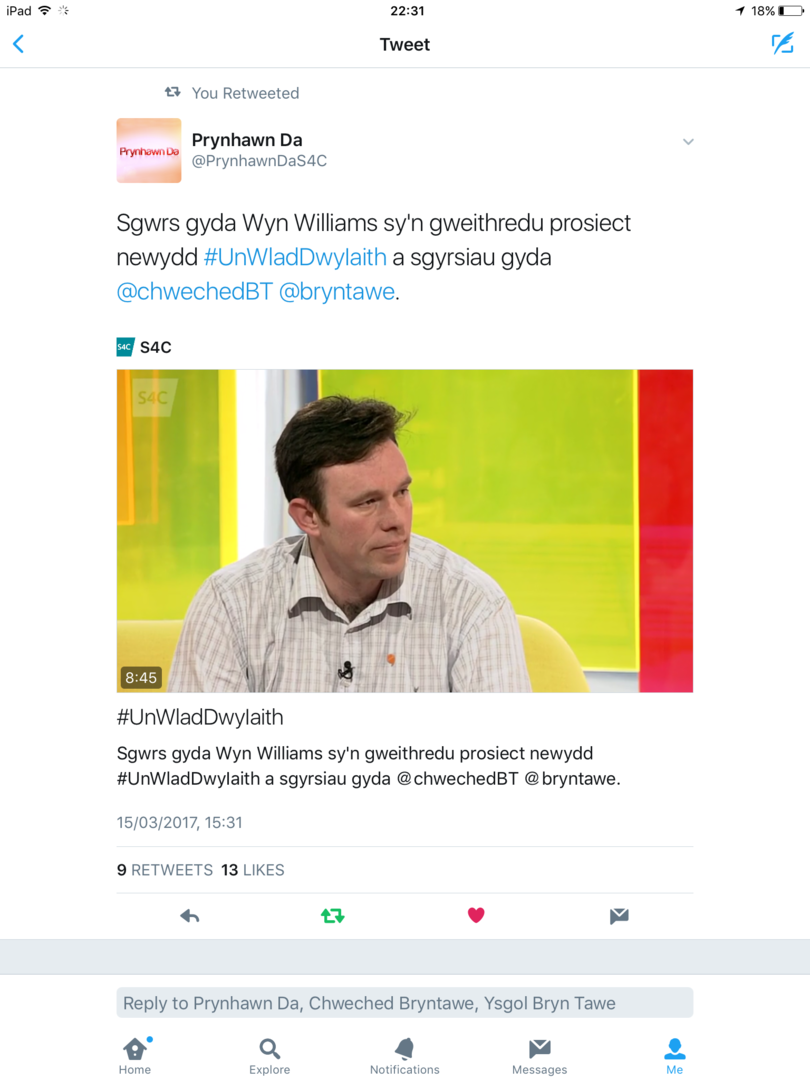
Task: Open the Prynhawn Da profile avatar
Action: 149,150
